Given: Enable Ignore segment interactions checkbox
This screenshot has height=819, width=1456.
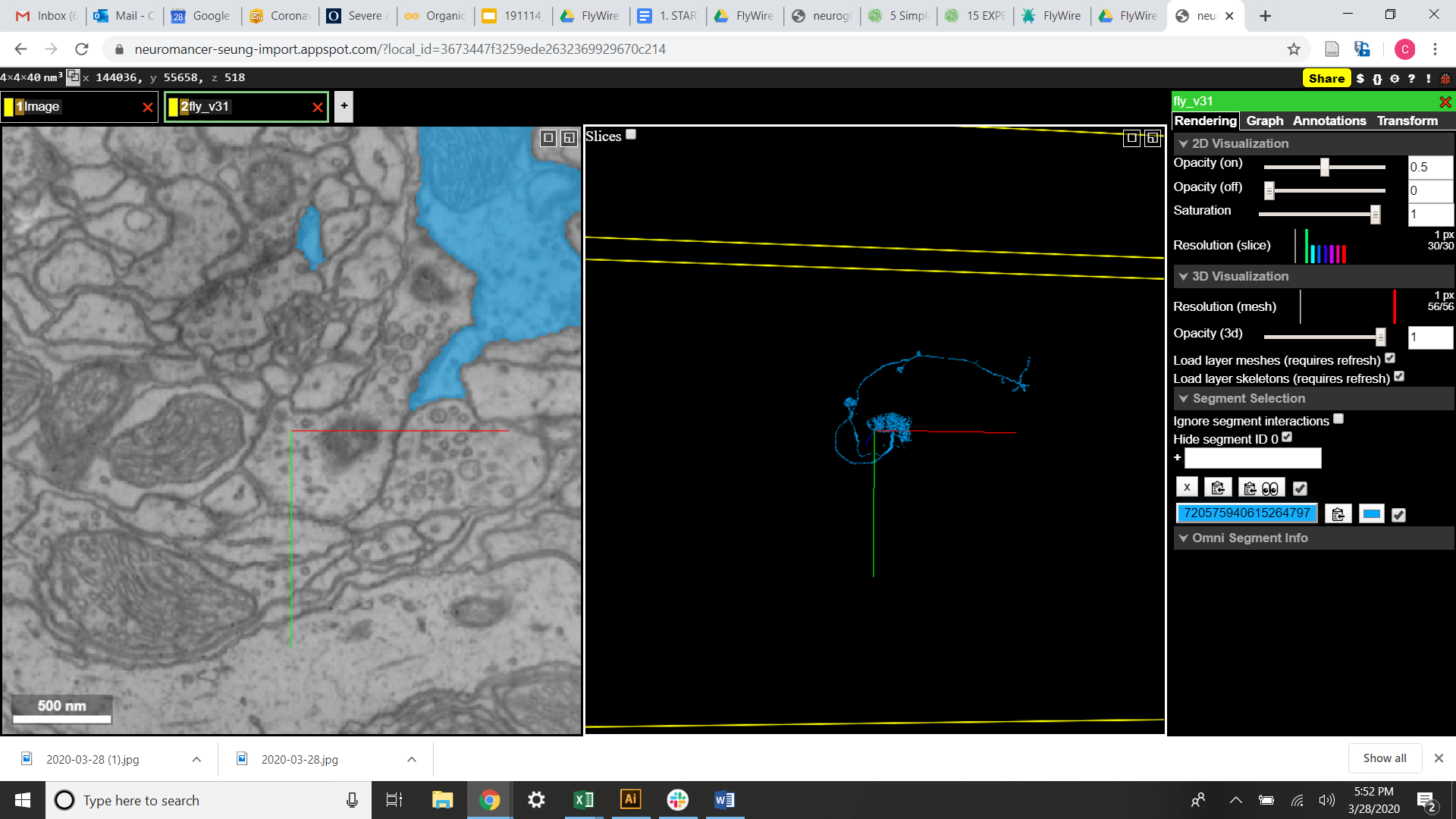Looking at the screenshot, I should click(x=1338, y=419).
